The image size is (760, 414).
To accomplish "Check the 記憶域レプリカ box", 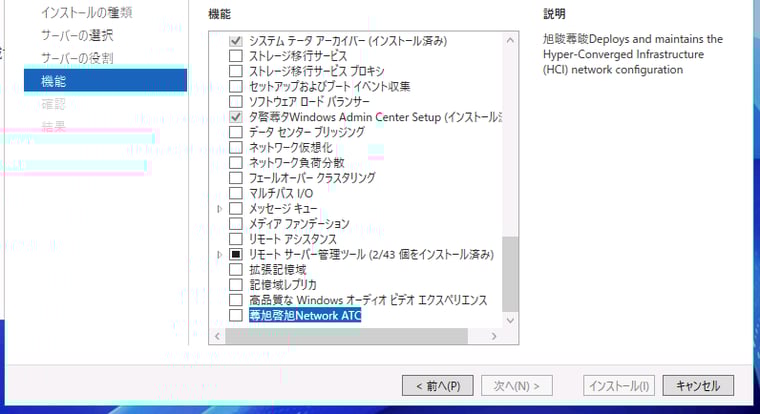I will (236, 285).
